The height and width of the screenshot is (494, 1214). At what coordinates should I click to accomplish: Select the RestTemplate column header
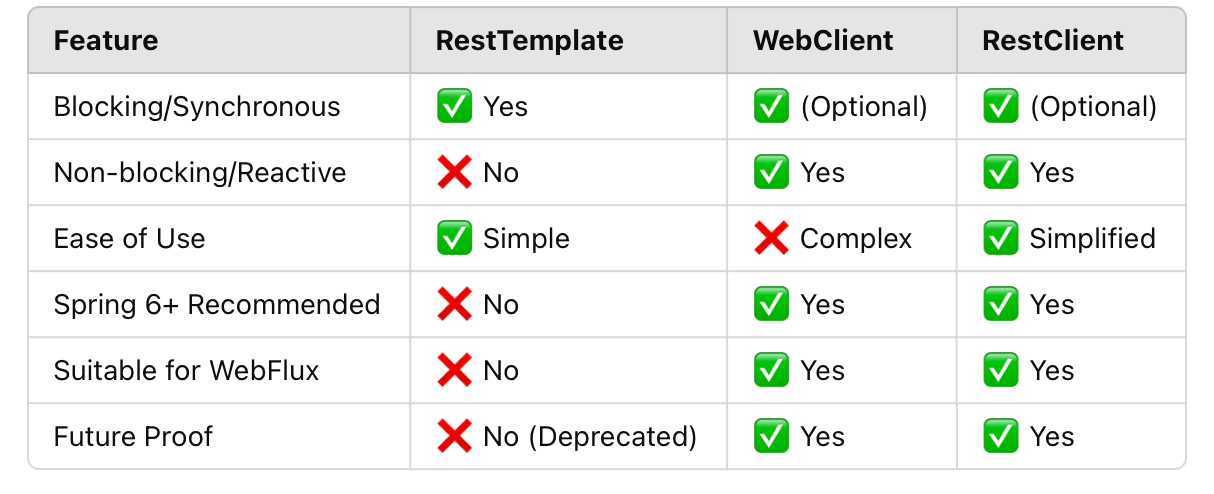tap(530, 41)
